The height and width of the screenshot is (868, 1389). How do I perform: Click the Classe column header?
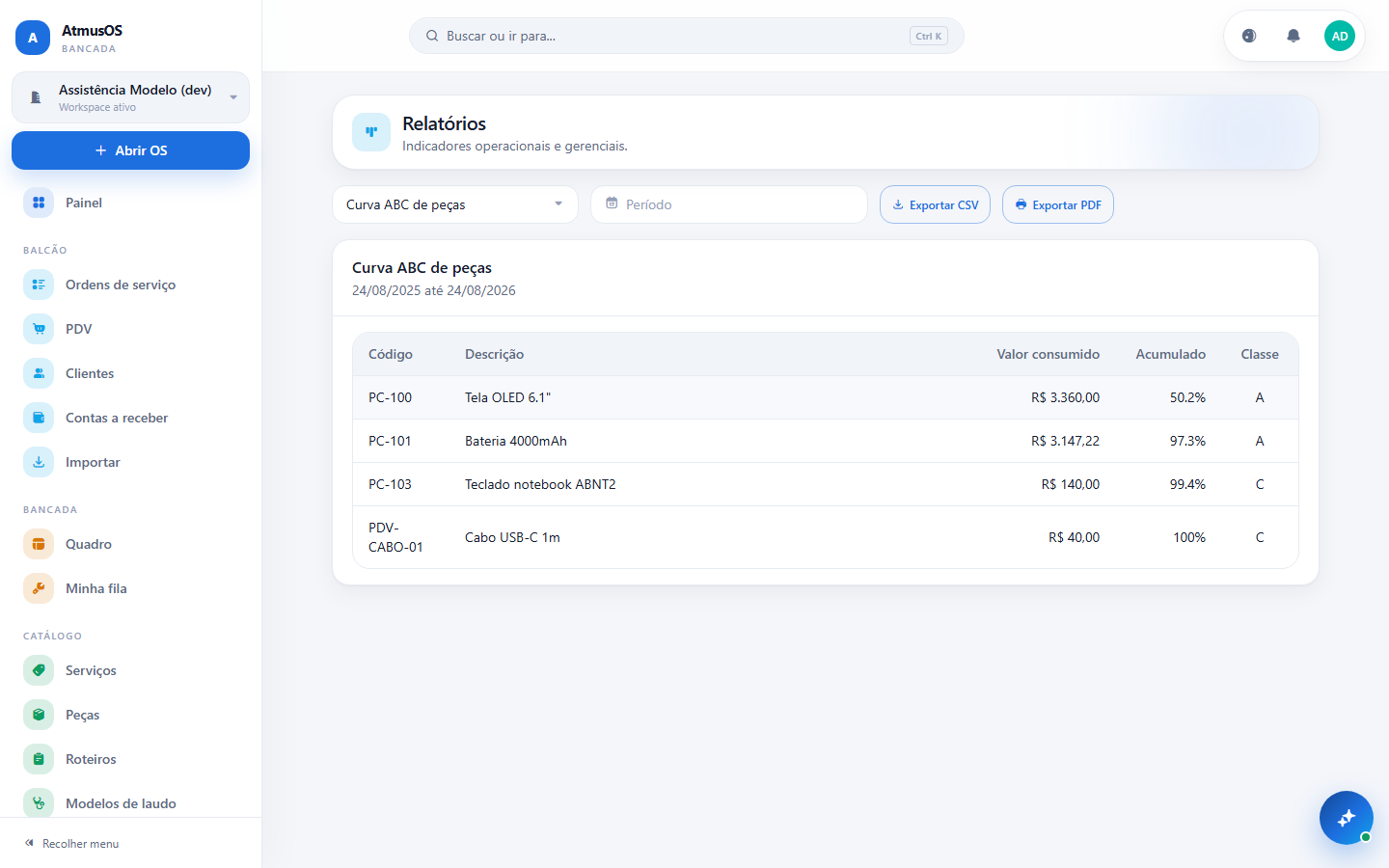click(1260, 354)
